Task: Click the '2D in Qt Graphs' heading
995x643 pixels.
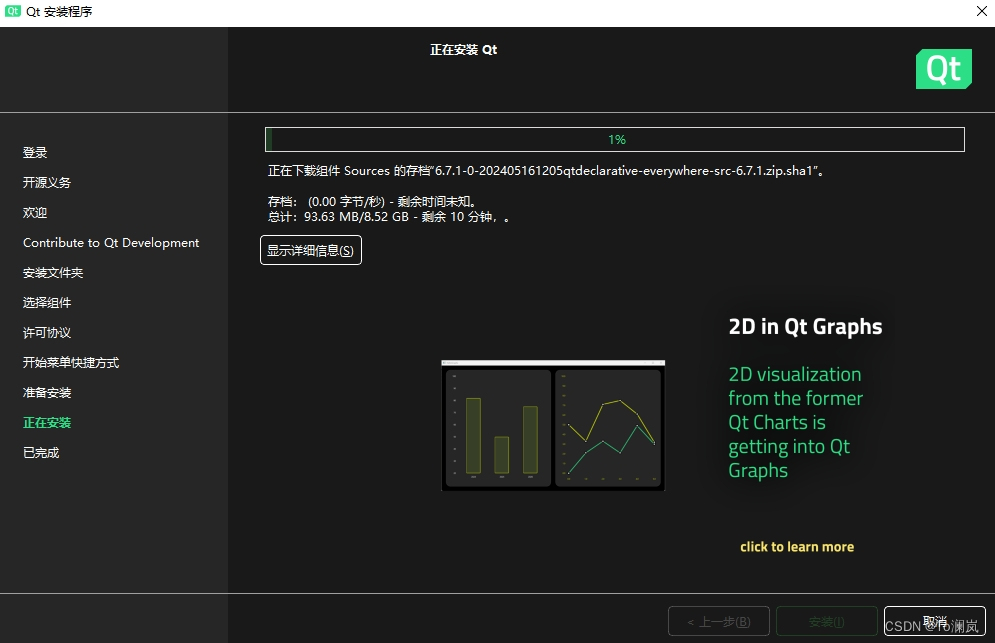Action: click(x=805, y=326)
